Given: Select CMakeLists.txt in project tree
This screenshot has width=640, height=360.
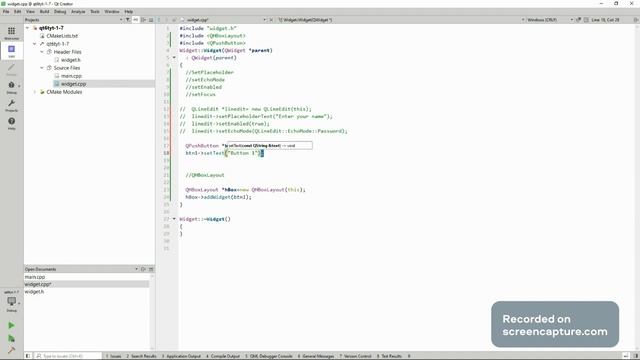Looking at the screenshot, I should click(x=62, y=36).
